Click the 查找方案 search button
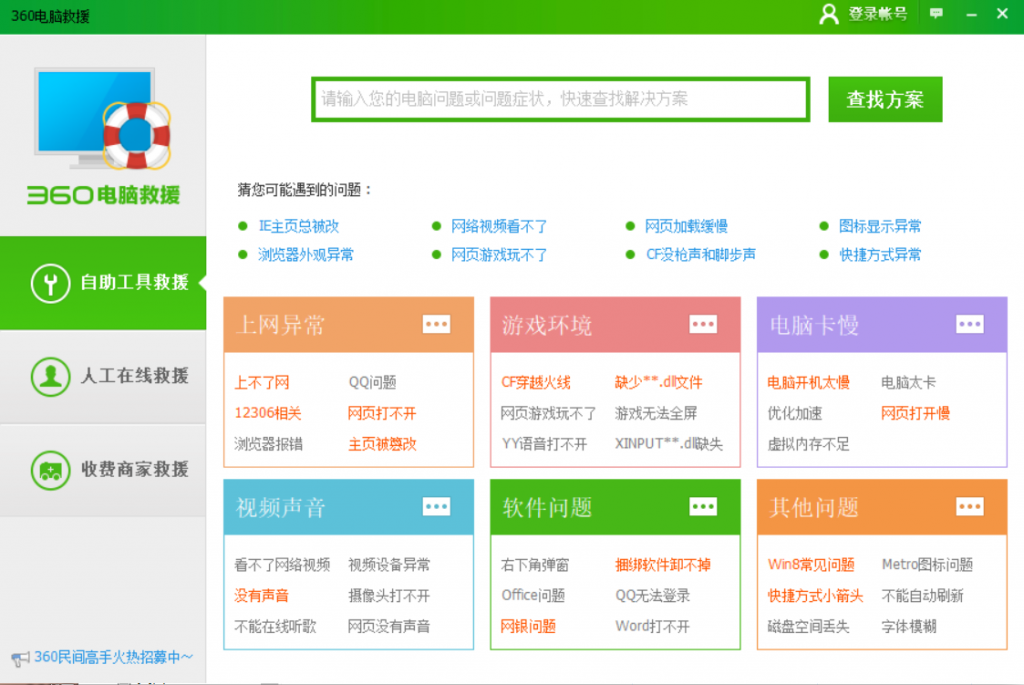The image size is (1024, 685). [885, 99]
